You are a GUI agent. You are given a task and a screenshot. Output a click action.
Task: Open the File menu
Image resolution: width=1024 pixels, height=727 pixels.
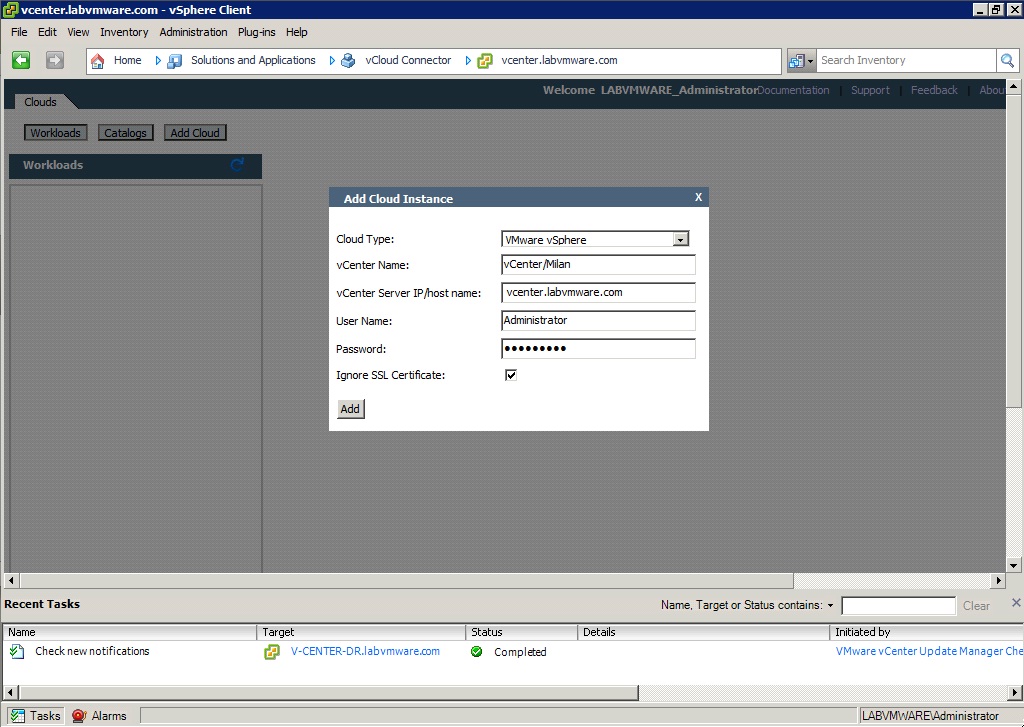(19, 32)
